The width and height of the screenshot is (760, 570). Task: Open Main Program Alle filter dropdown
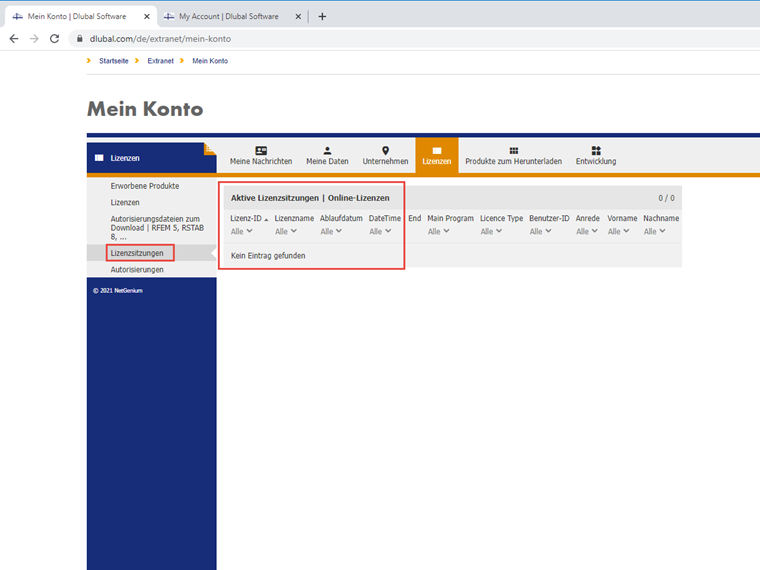coord(439,232)
